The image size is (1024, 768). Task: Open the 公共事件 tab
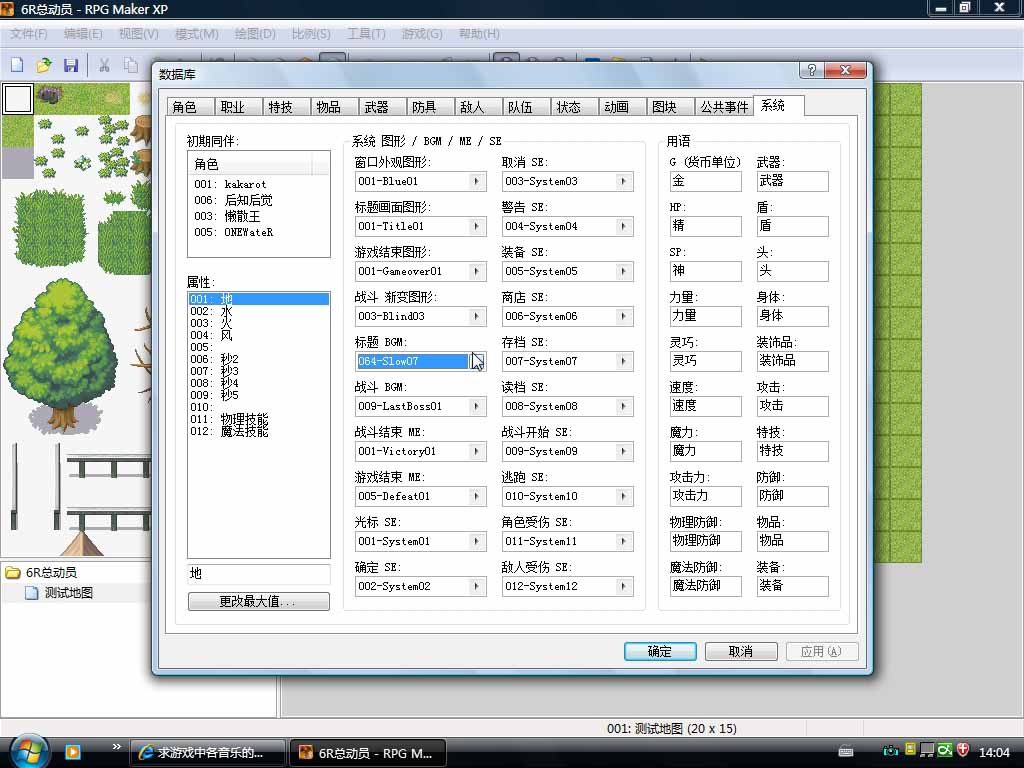pos(724,107)
